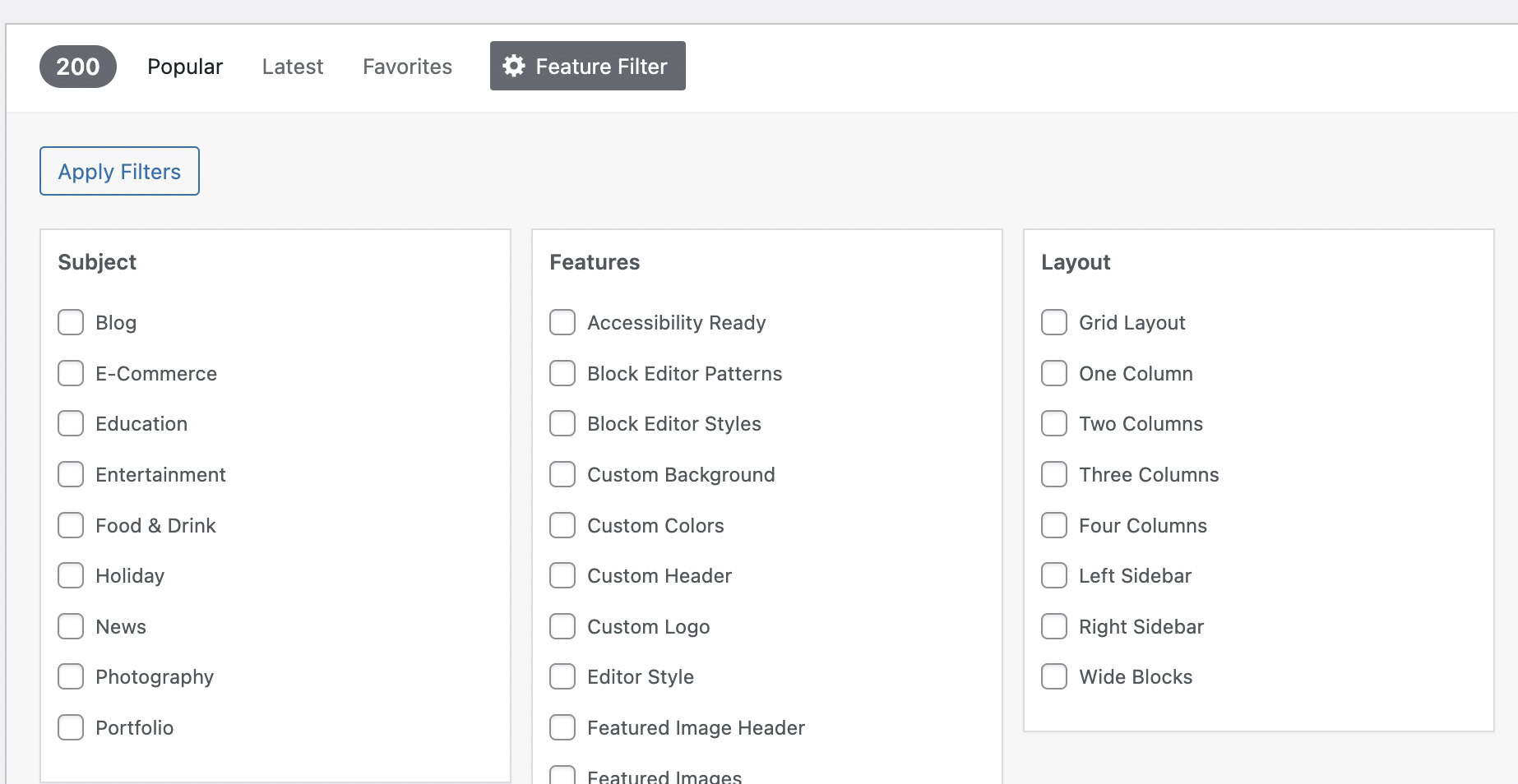Open the Latest themes tab
The height and width of the screenshot is (784, 1518).
293,67
